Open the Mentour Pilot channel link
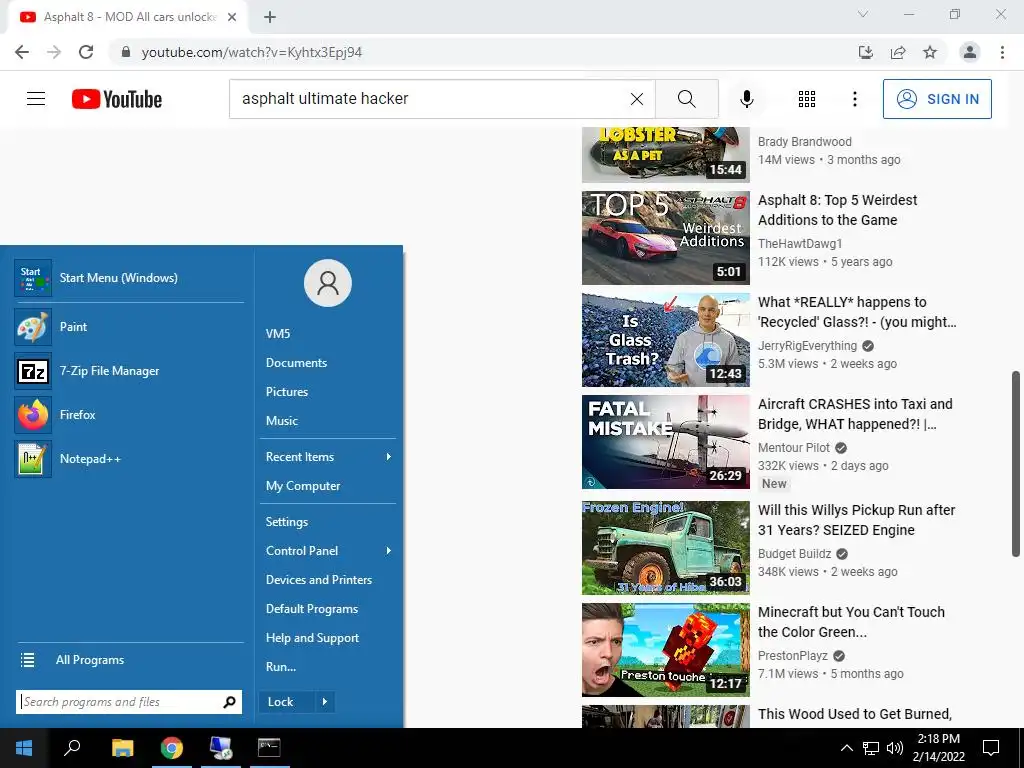This screenshot has height=768, width=1024. [793, 448]
